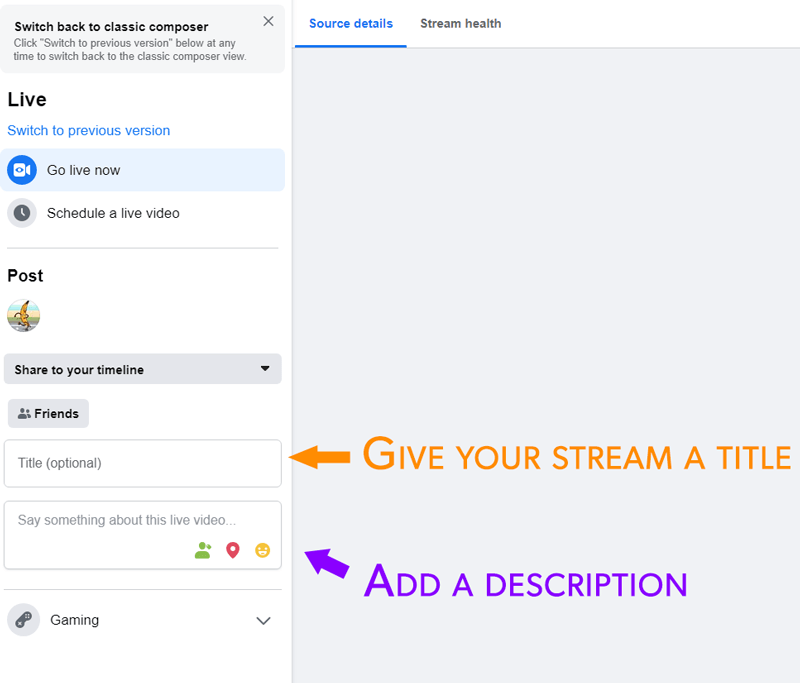Open the Stream health tab
Screen dimensions: 800x683
(460, 24)
